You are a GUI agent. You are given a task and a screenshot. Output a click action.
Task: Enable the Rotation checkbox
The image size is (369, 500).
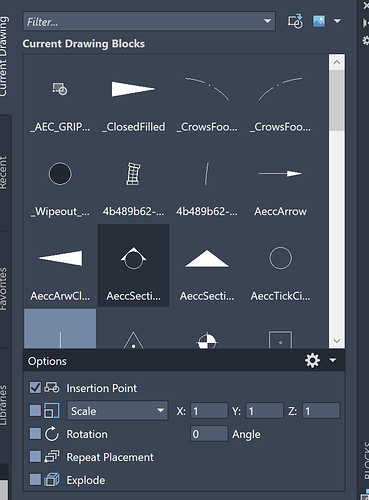click(x=35, y=434)
